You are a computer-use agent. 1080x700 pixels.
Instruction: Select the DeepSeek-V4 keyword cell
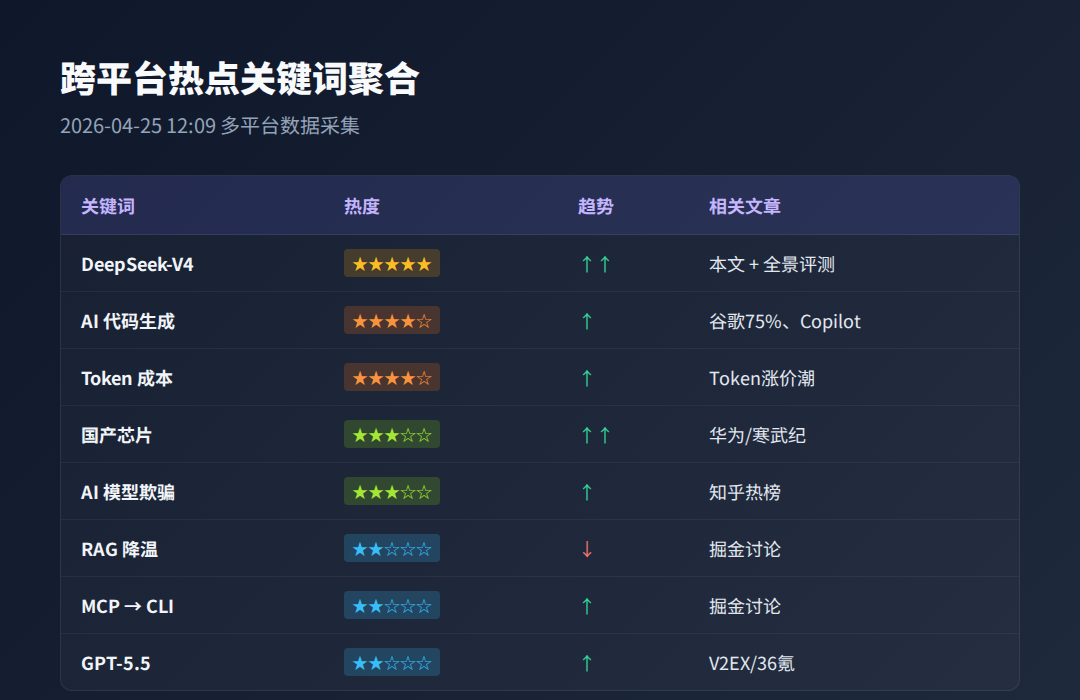pos(137,265)
